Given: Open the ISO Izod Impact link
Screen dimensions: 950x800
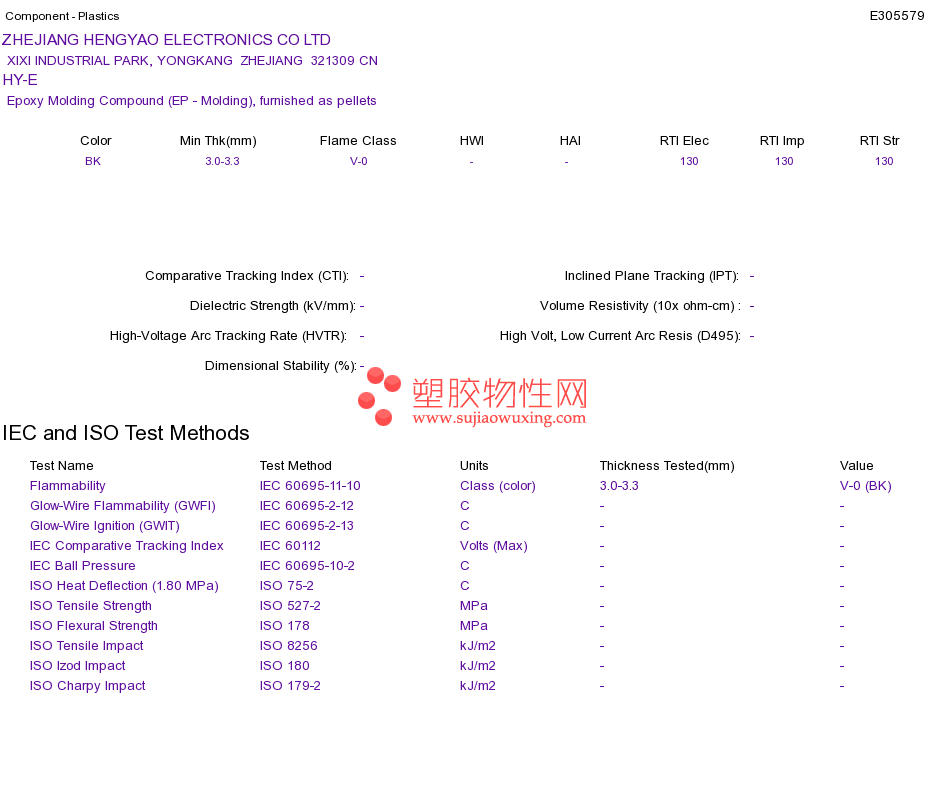Looking at the screenshot, I should tap(78, 666).
